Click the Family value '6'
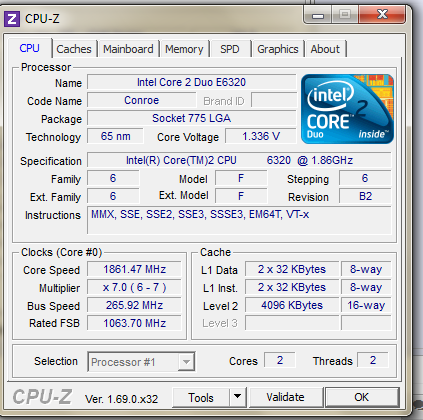This screenshot has height=420, width=423. 113,178
